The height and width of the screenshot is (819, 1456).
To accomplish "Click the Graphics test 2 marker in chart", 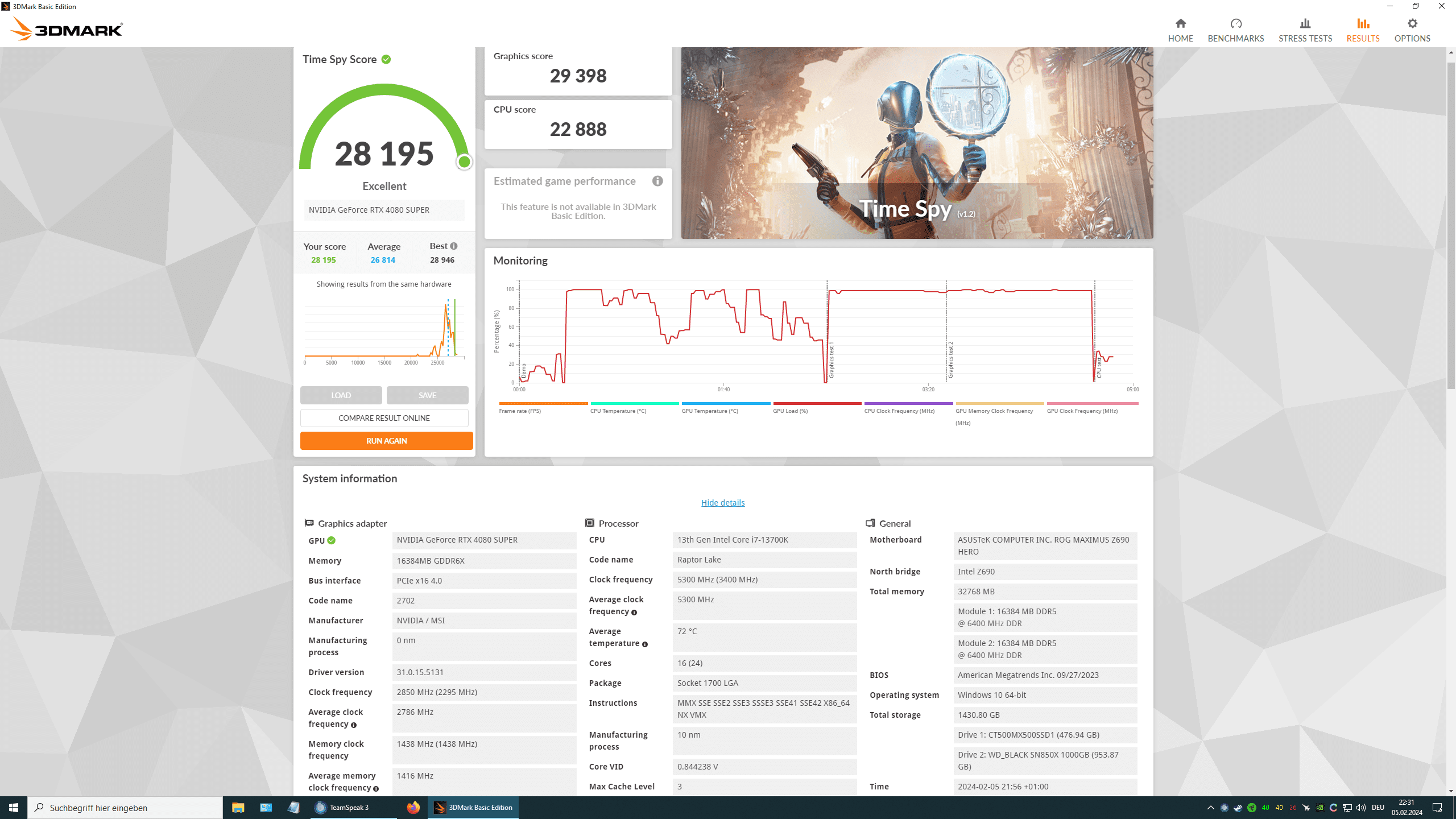I will tap(950, 361).
